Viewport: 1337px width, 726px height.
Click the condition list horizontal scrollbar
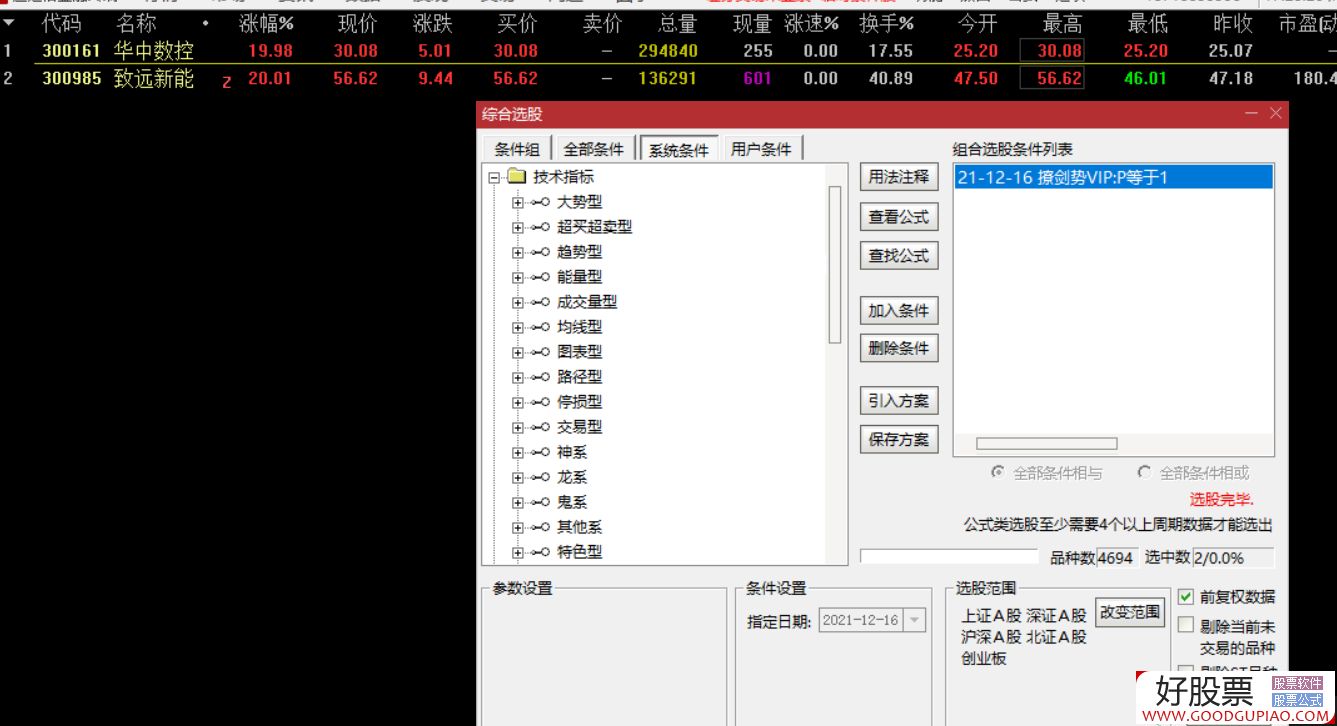click(1046, 443)
